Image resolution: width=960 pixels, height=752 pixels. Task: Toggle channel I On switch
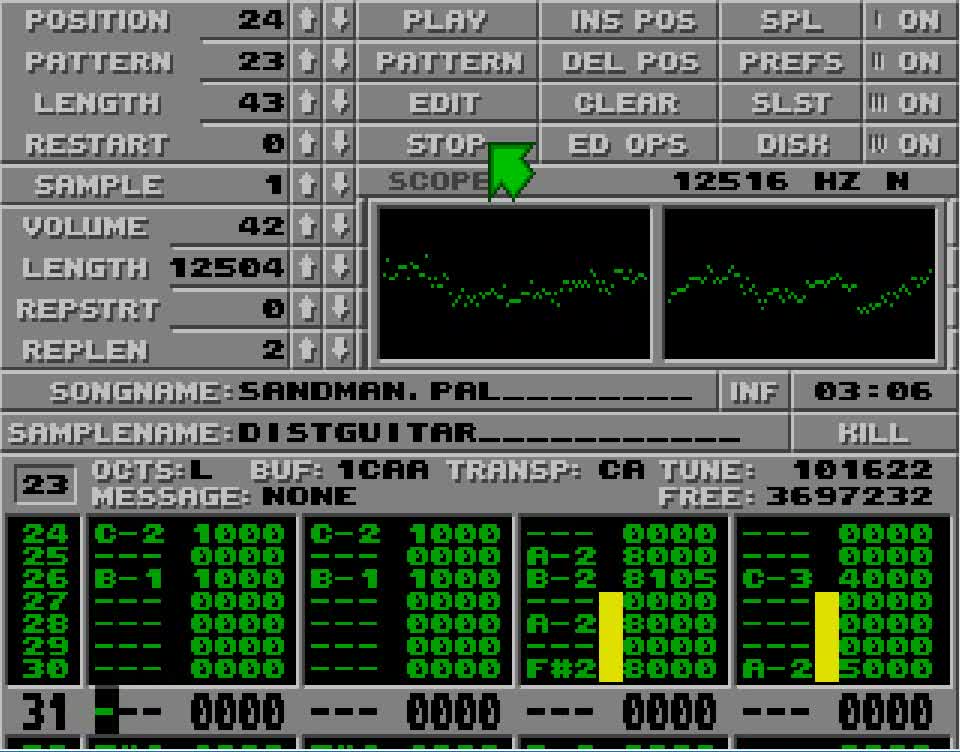click(x=910, y=20)
